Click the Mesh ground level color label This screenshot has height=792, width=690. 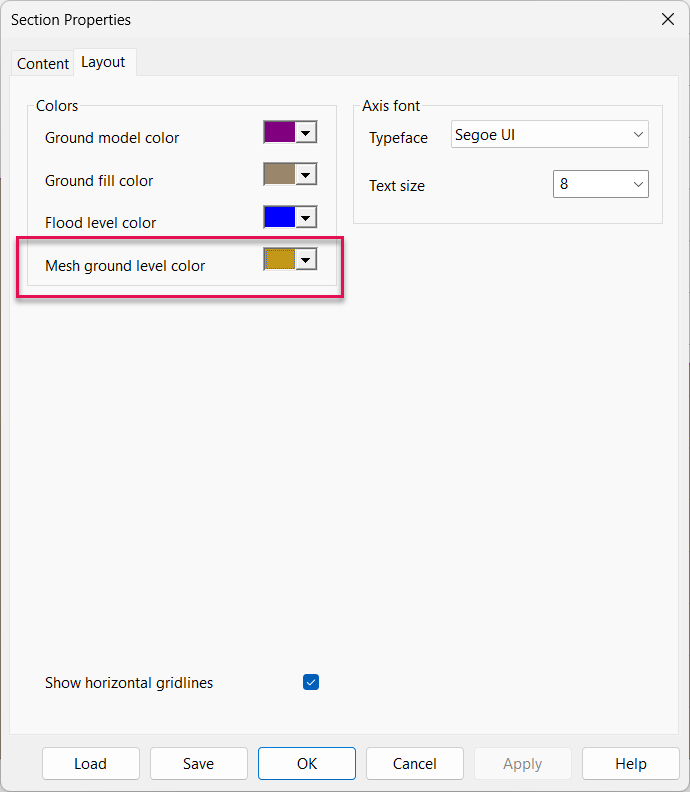point(125,266)
